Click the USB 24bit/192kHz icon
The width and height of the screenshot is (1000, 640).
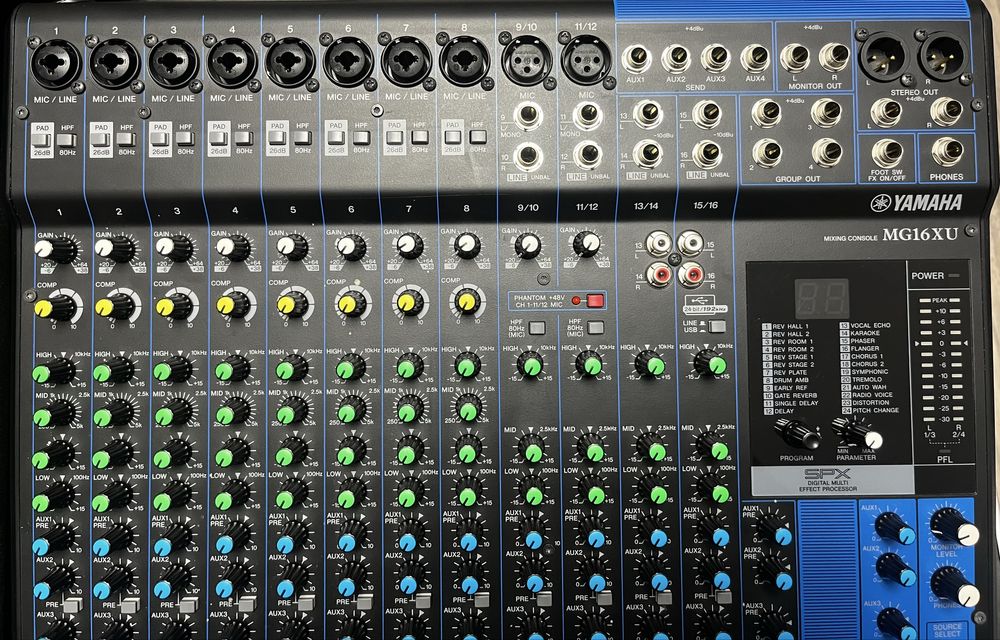point(704,303)
